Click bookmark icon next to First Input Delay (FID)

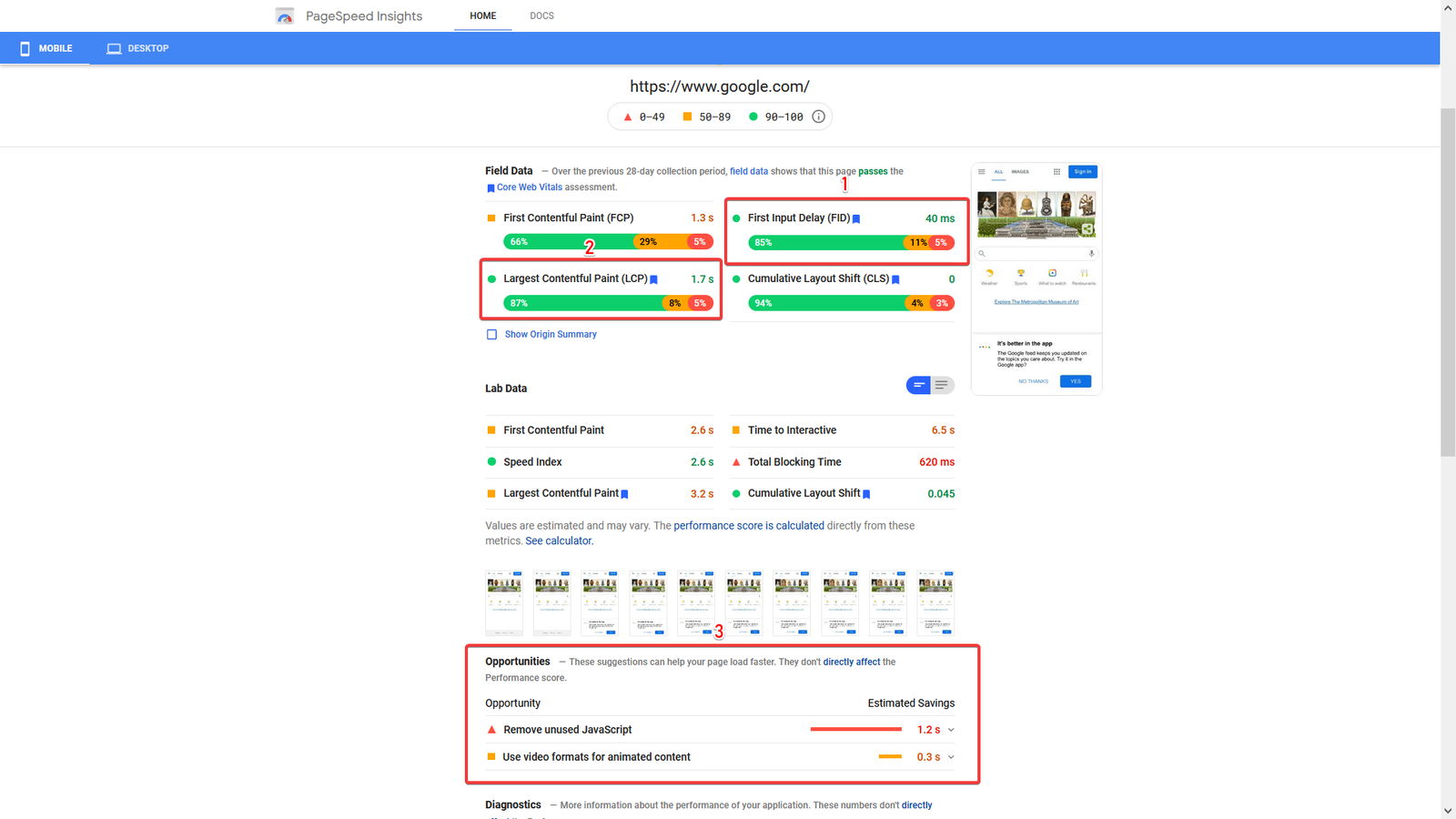(856, 218)
